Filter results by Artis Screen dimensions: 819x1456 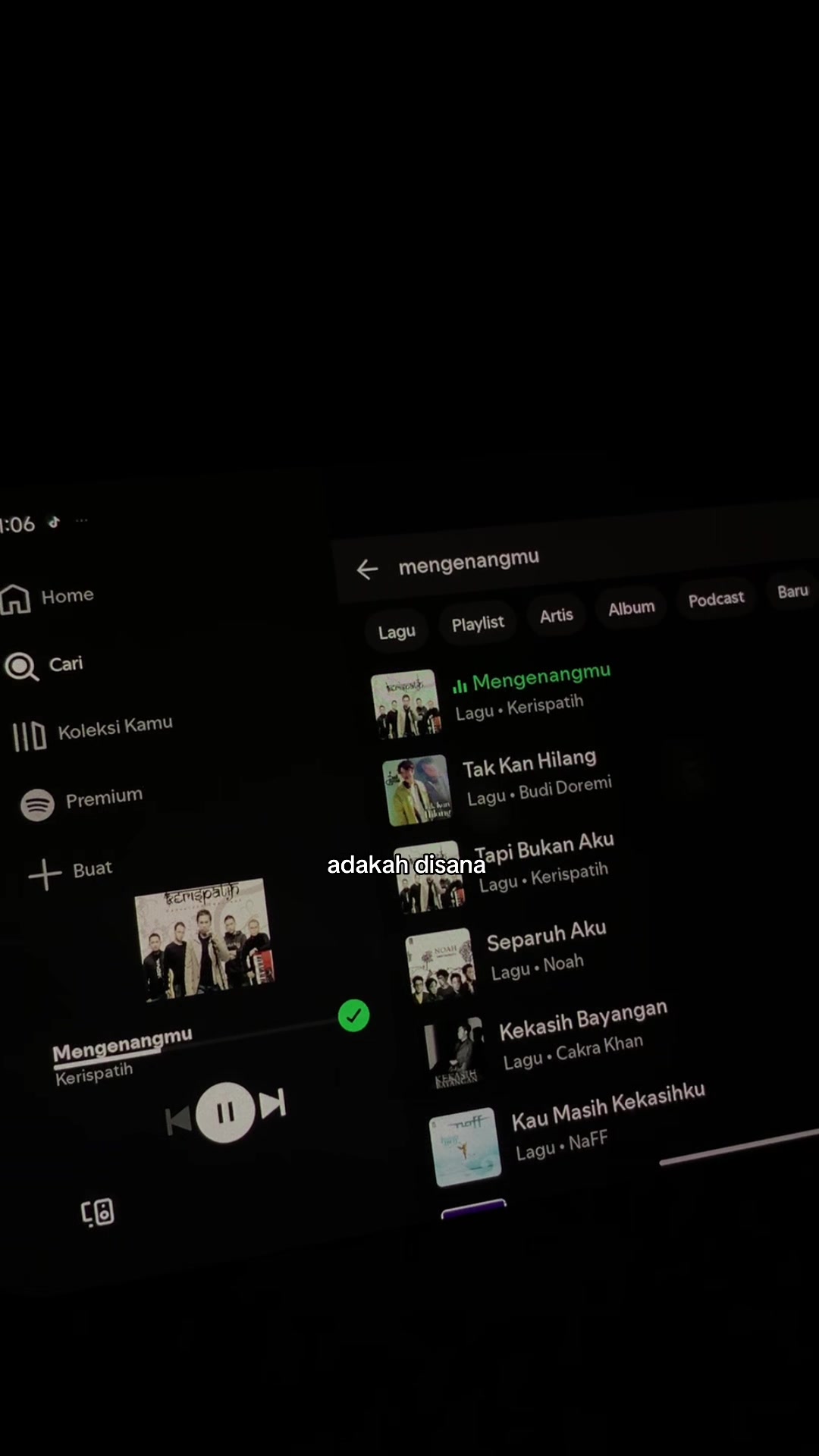[x=557, y=615]
